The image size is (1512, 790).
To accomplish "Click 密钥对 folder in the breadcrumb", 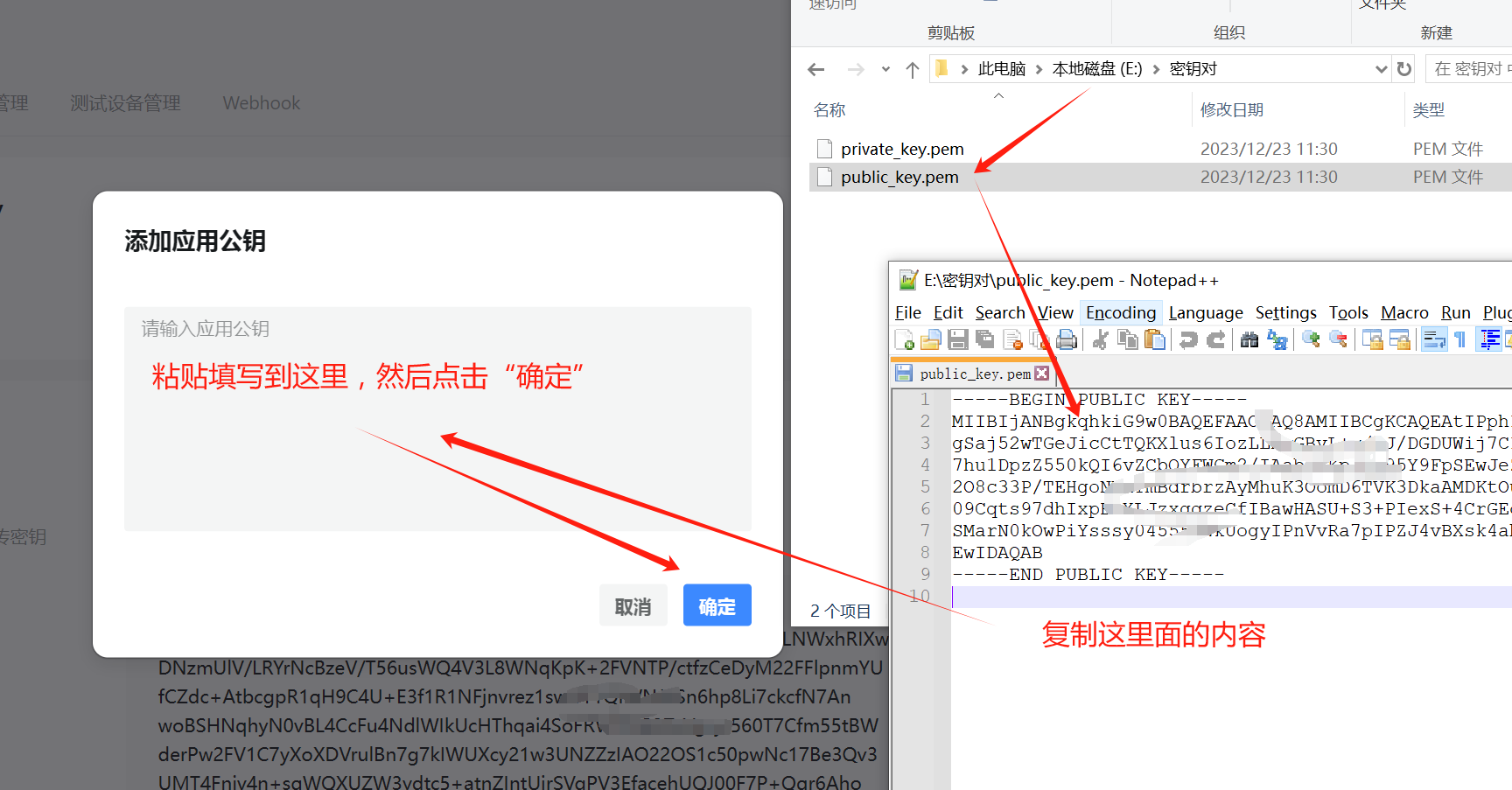I will point(1193,69).
